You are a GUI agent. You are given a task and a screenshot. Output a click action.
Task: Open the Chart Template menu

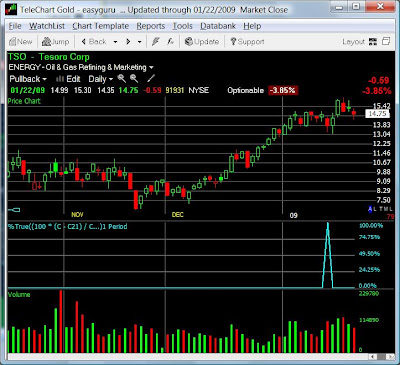(100, 26)
